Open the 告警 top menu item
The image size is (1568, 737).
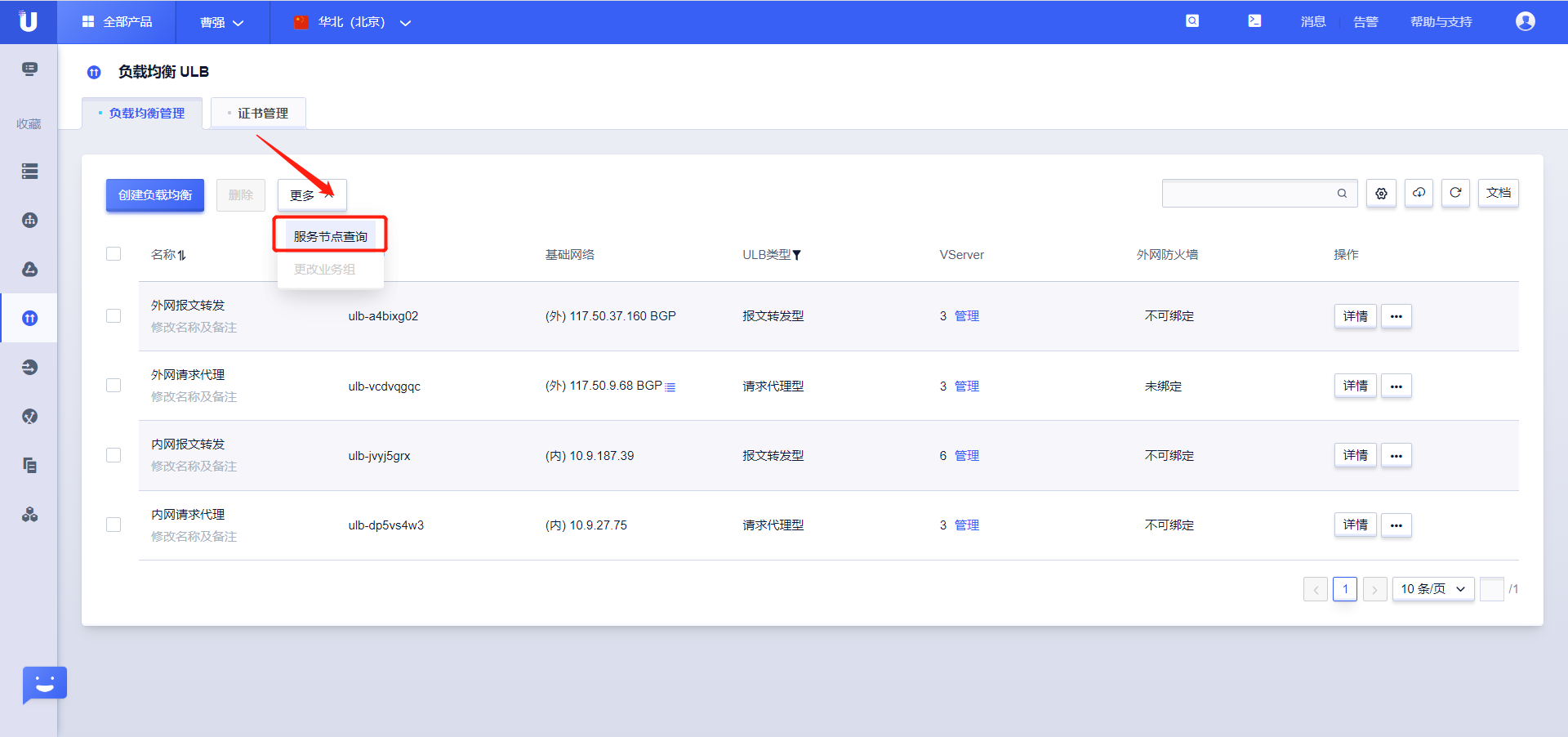coord(1365,22)
